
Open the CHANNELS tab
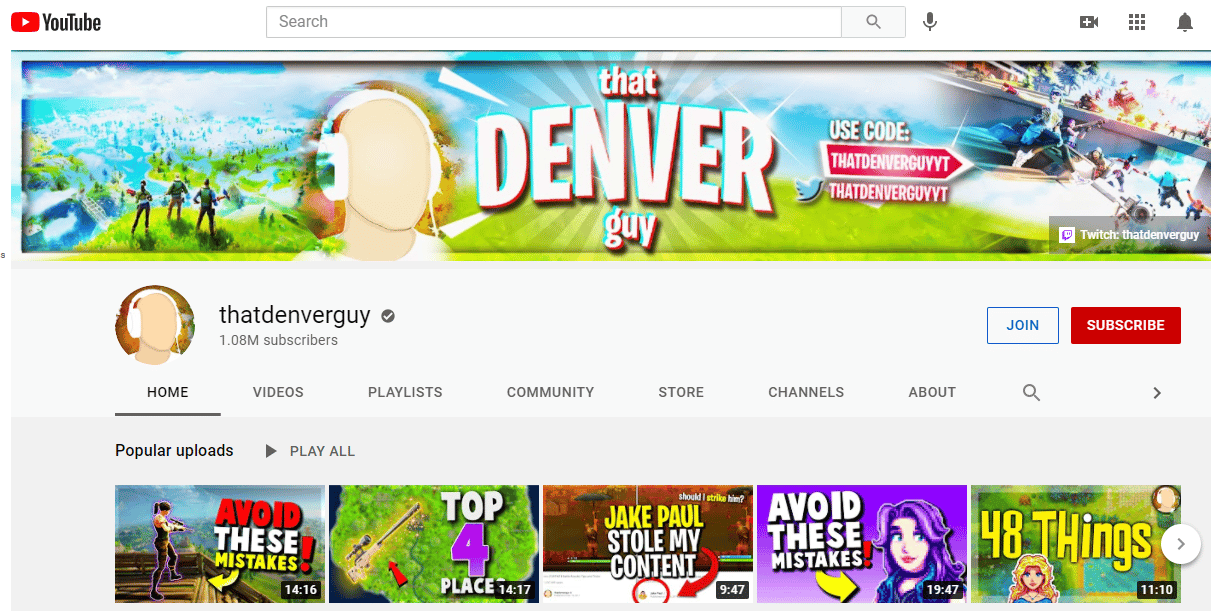click(806, 392)
